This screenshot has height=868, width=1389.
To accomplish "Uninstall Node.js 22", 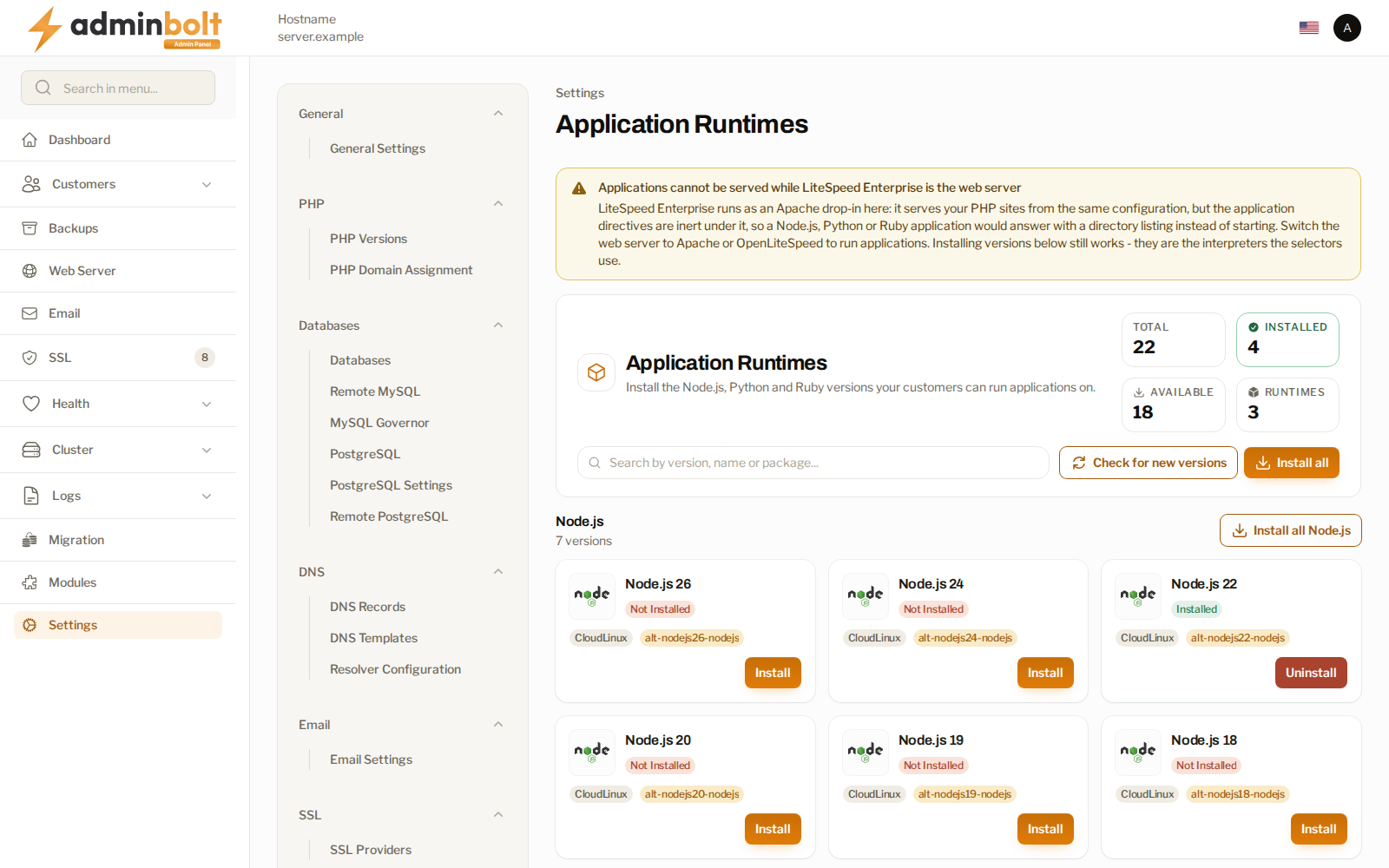I will [1311, 673].
